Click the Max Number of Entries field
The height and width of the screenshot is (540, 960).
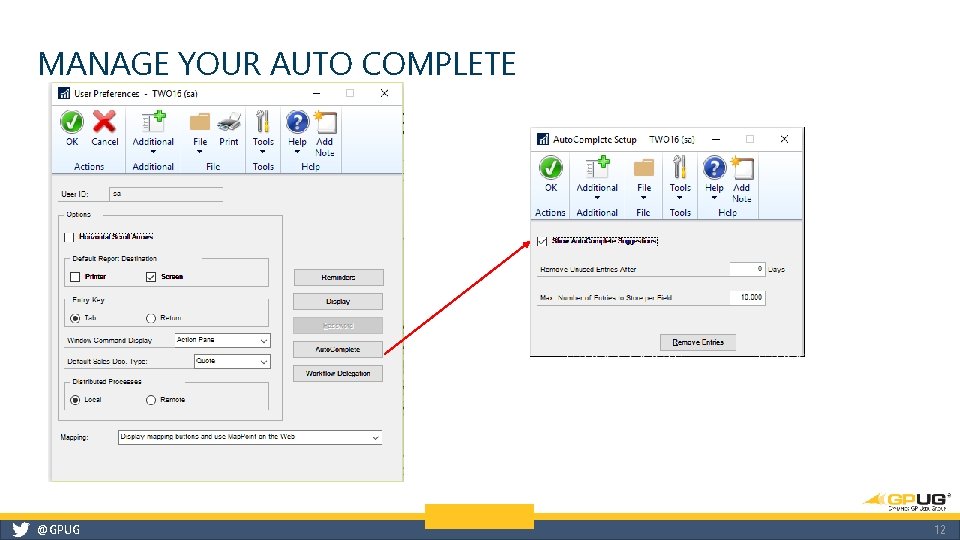tap(747, 298)
